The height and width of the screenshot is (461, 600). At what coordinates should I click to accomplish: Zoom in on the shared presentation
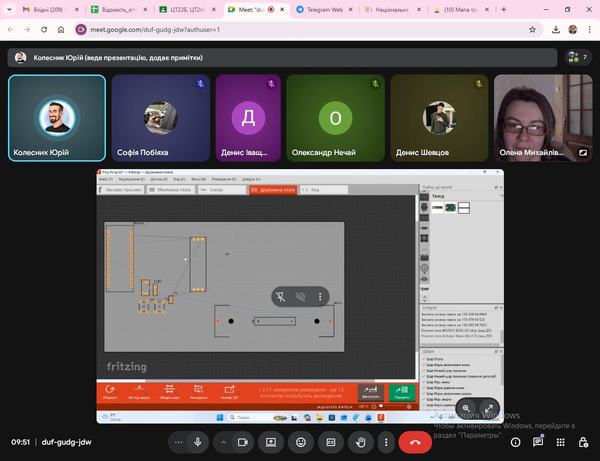[466, 407]
